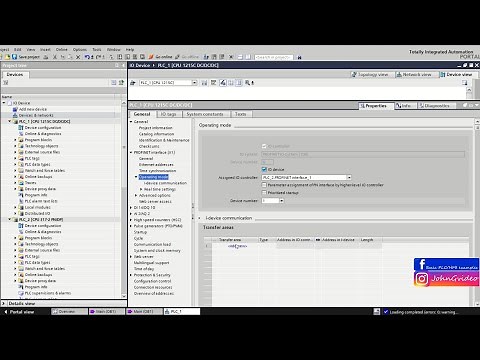Click the add new transfer area cell
Screen dimensions: 480x360
tap(237, 246)
